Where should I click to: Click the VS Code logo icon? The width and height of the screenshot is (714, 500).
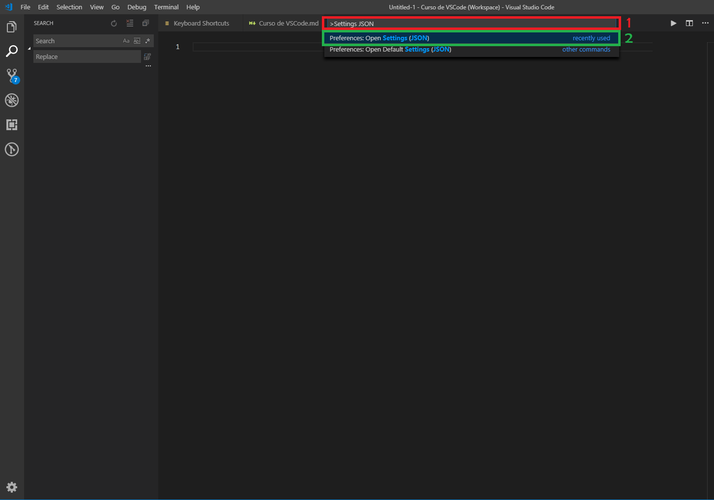(x=9, y=7)
